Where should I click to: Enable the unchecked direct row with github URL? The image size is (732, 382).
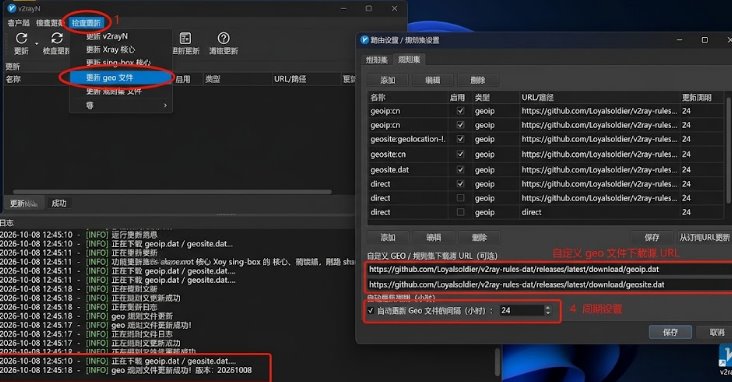click(460, 198)
